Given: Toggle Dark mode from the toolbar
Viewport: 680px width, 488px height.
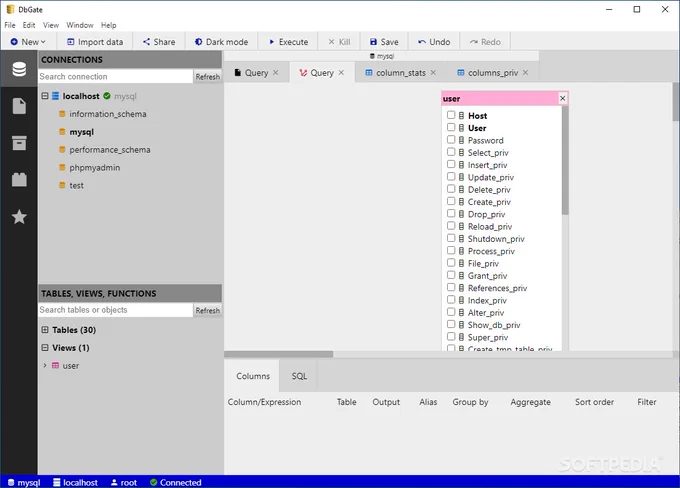Looking at the screenshot, I should tap(222, 42).
